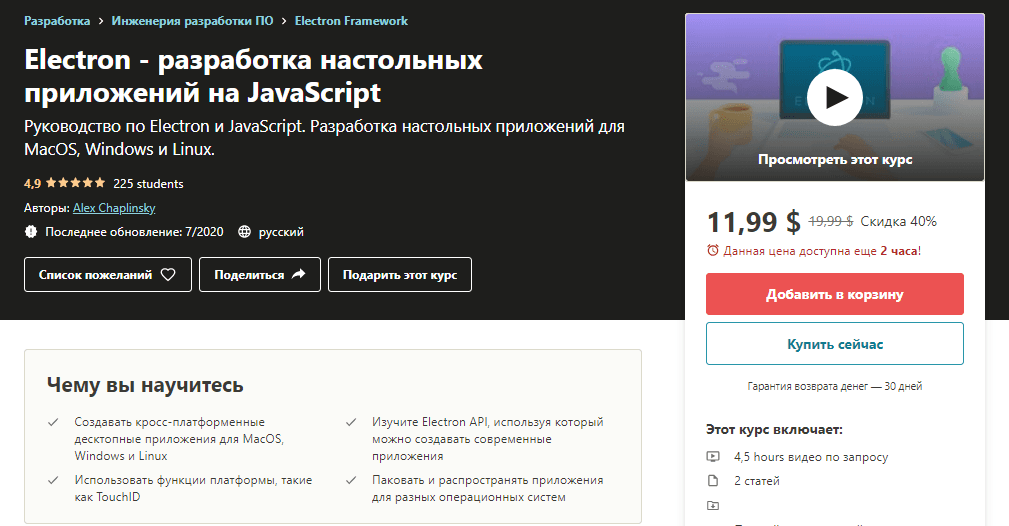Click the Скидка 40% label

(x=898, y=221)
